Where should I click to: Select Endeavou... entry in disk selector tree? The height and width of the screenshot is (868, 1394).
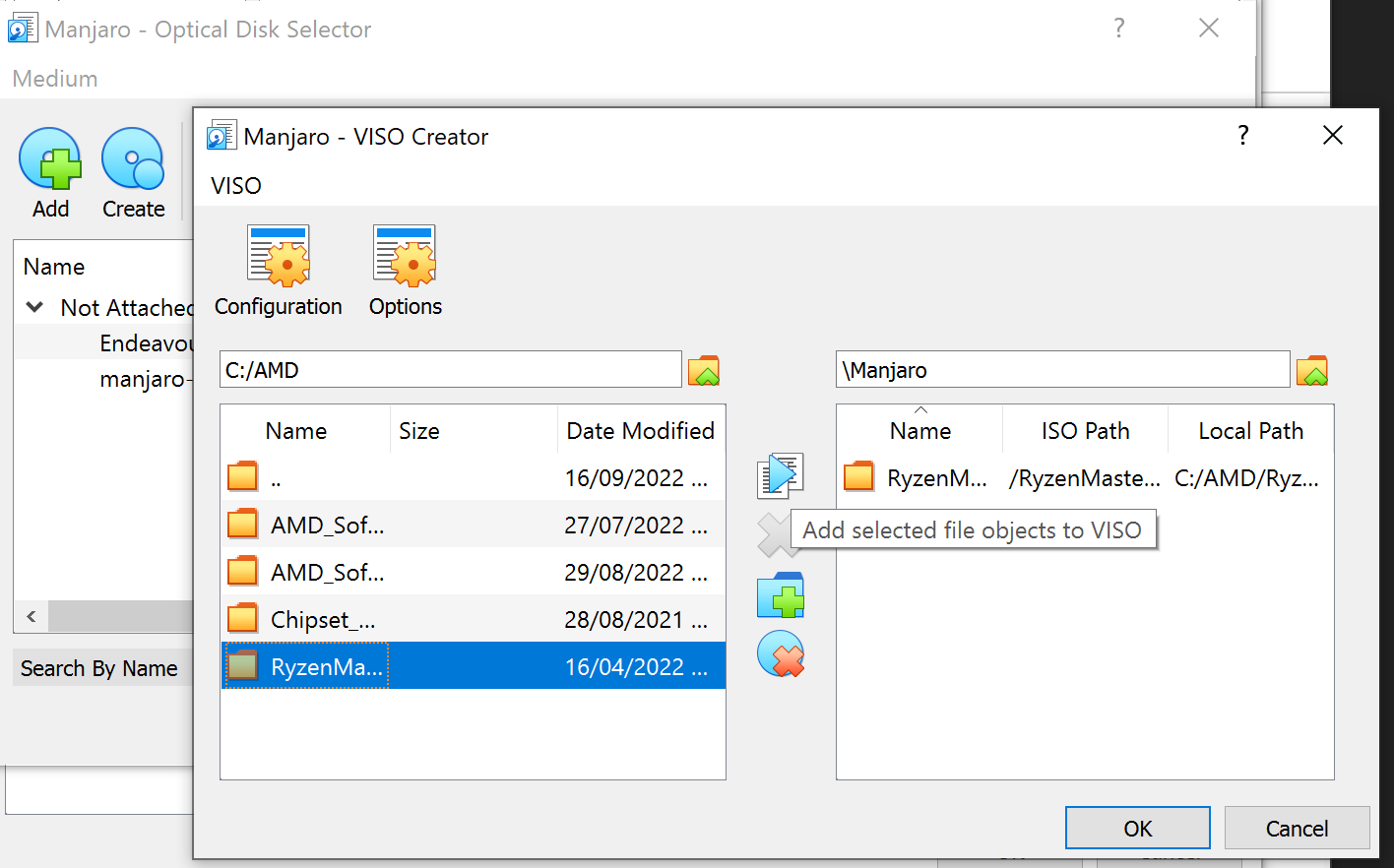146,342
